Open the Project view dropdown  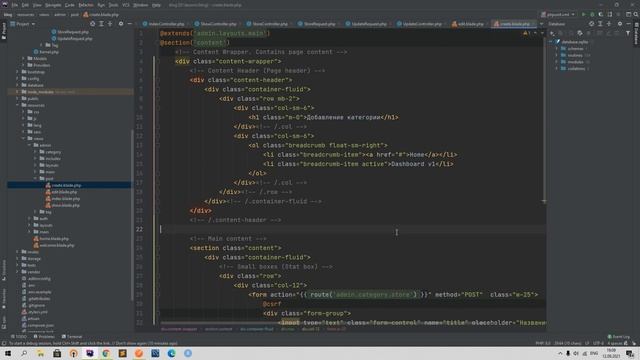pyautogui.click(x=23, y=24)
